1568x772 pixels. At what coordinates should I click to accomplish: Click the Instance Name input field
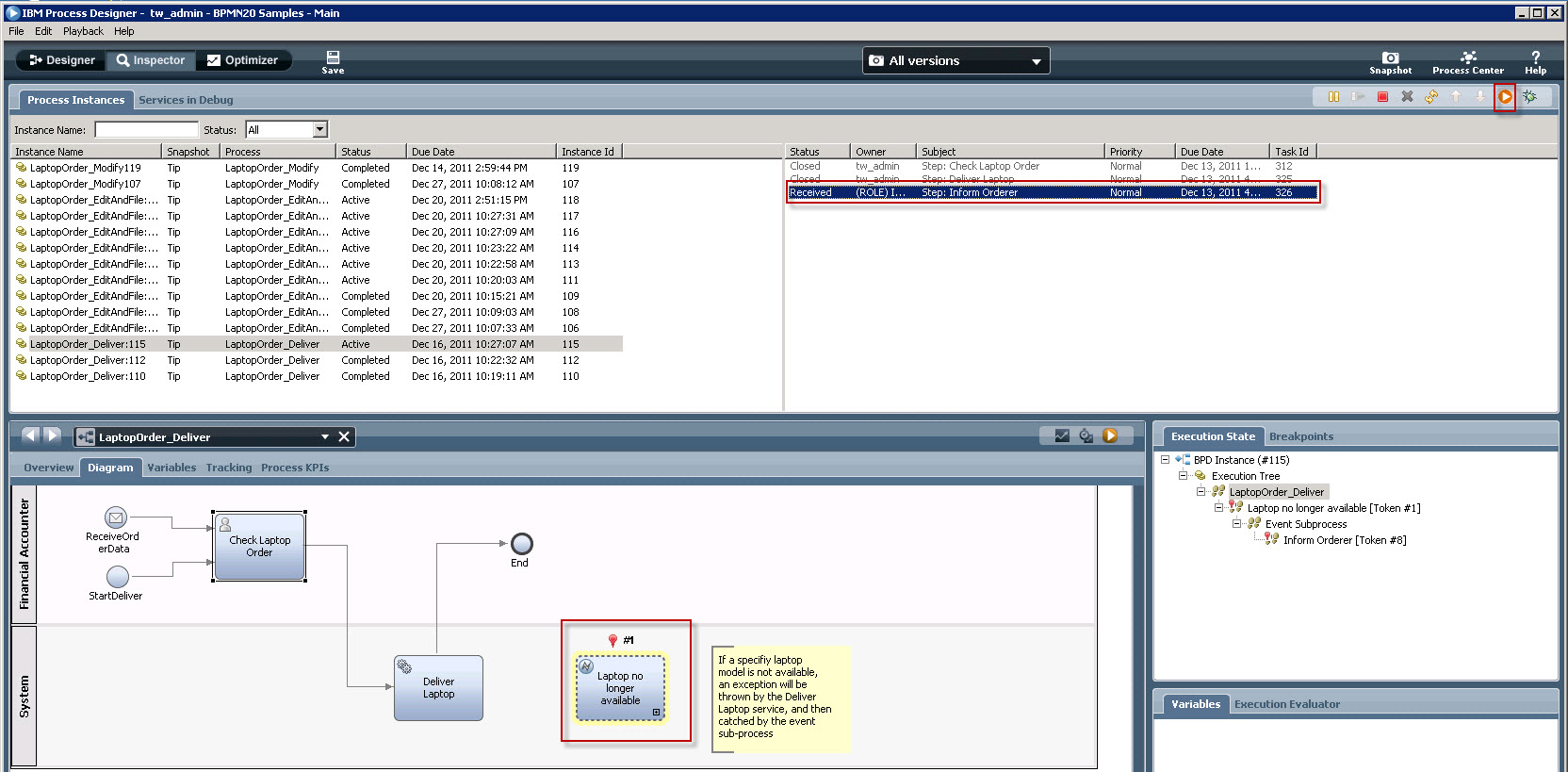click(x=146, y=129)
